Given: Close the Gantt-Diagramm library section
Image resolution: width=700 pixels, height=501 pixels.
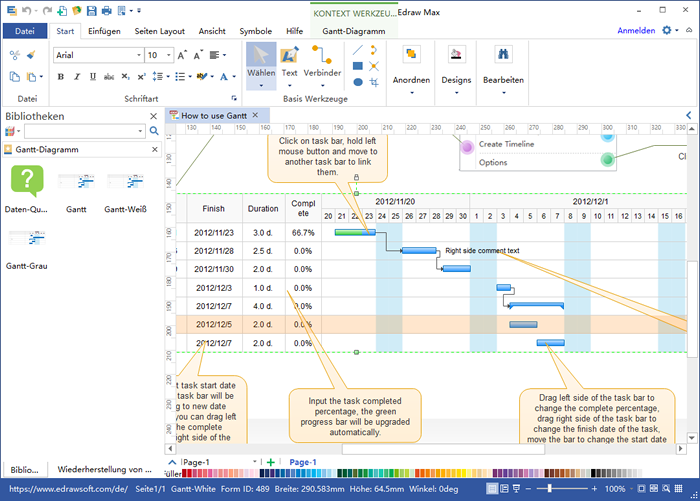Looking at the screenshot, I should (x=154, y=149).
